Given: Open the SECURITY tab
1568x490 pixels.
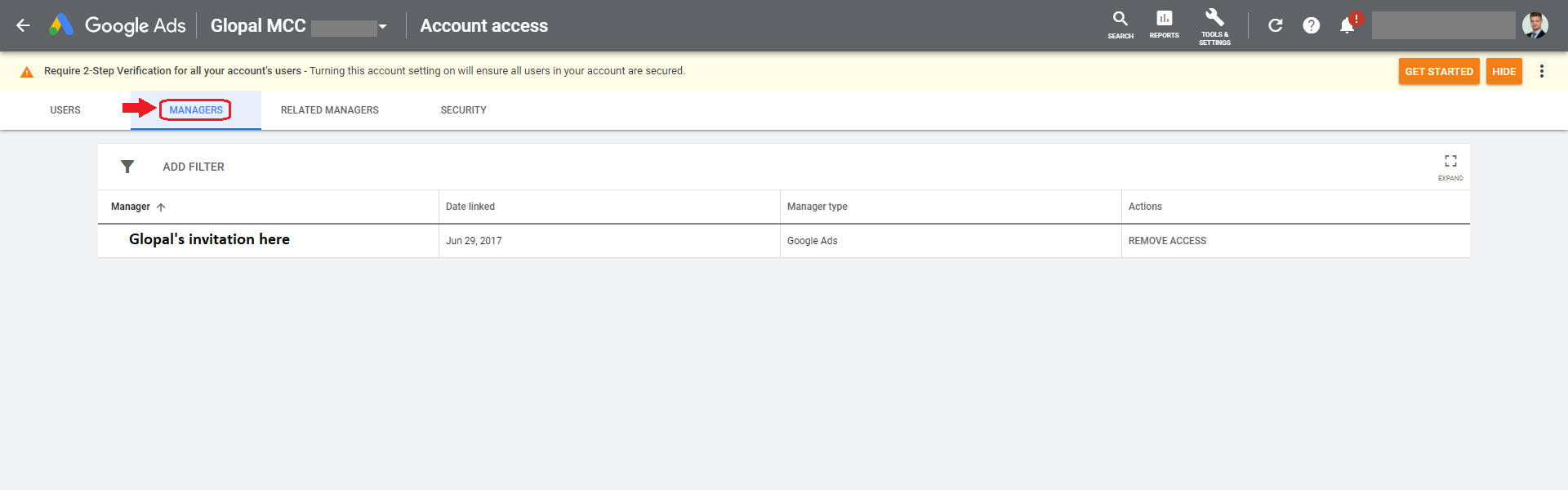Looking at the screenshot, I should click(x=463, y=110).
